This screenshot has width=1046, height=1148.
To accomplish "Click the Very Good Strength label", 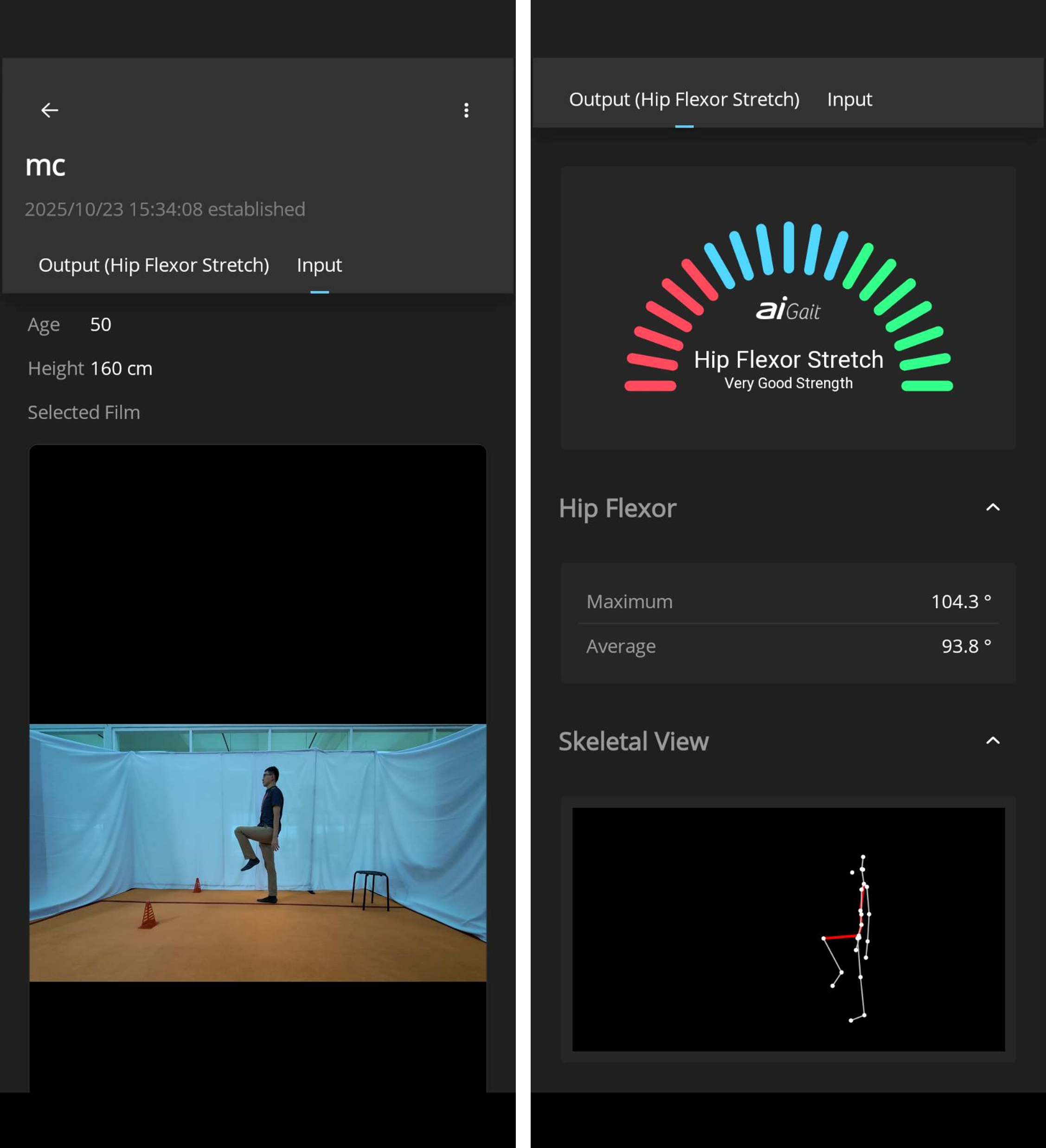I will click(x=788, y=383).
